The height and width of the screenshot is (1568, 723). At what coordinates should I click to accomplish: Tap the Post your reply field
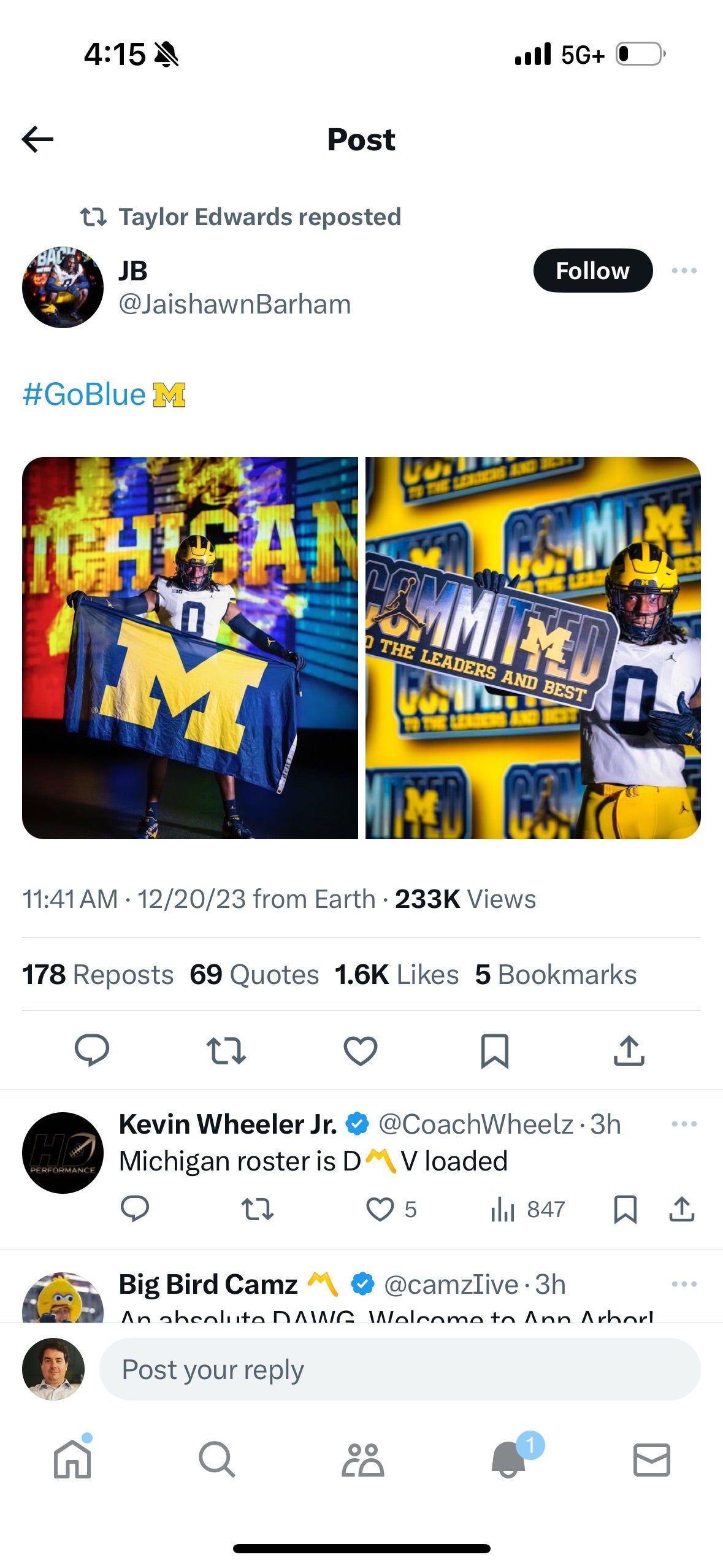coord(399,1369)
